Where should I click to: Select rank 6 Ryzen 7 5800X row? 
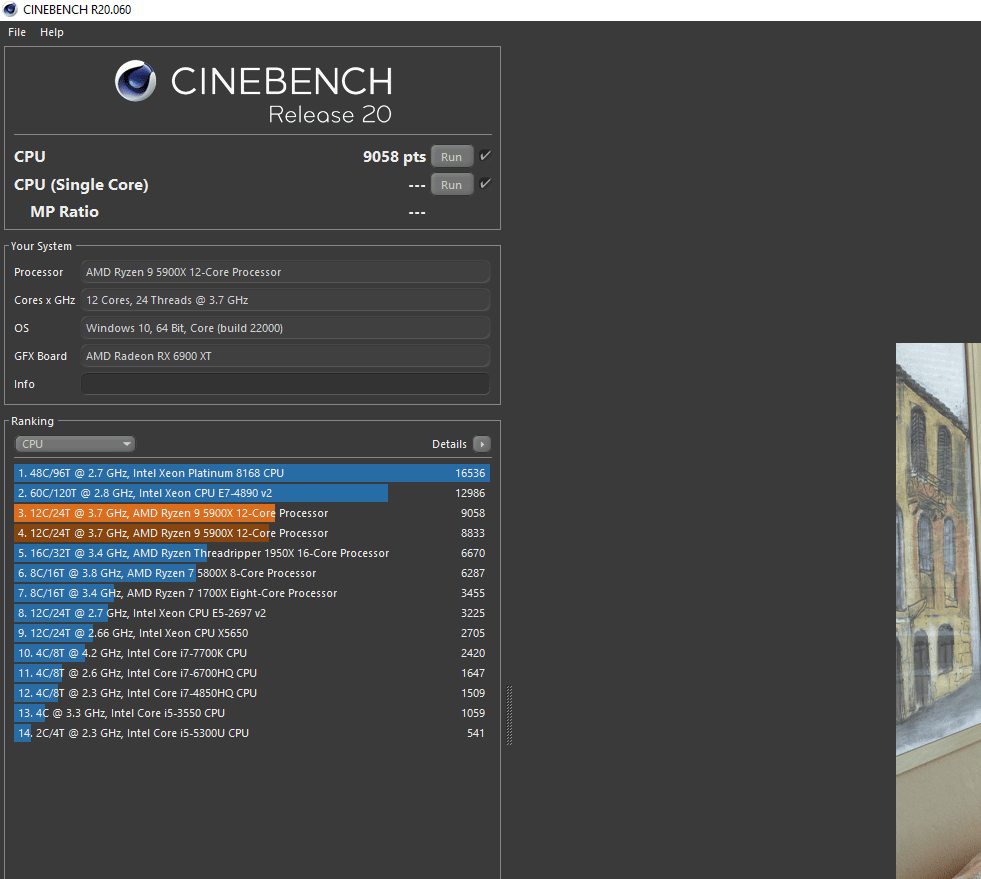(252, 573)
